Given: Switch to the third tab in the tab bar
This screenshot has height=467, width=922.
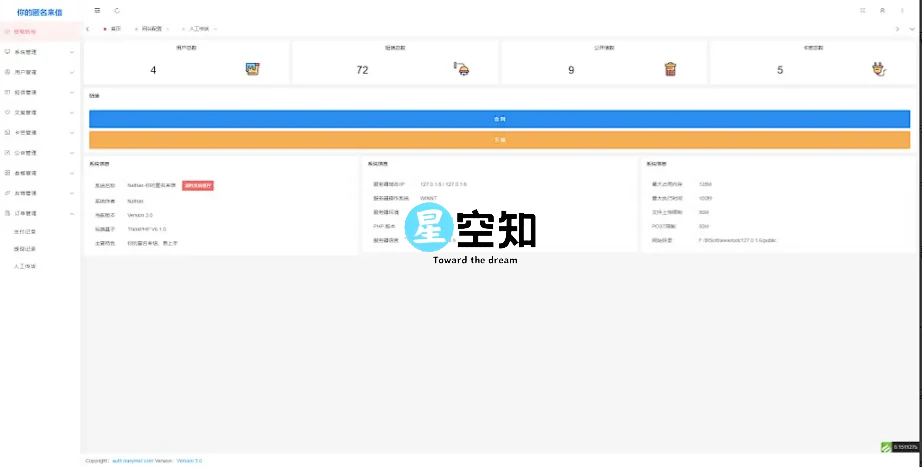Looking at the screenshot, I should pos(199,29).
